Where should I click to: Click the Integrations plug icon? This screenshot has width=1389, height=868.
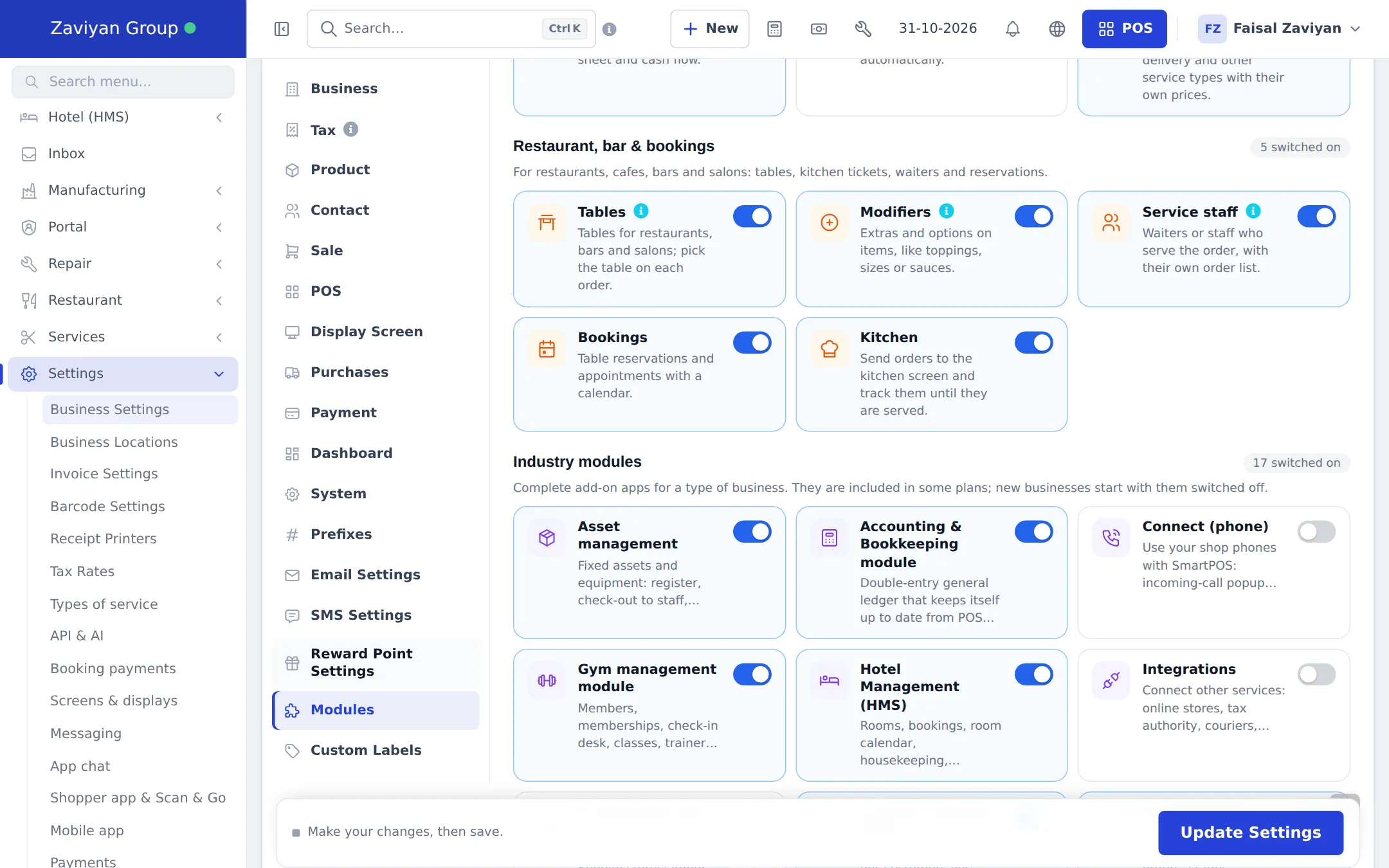point(1111,680)
